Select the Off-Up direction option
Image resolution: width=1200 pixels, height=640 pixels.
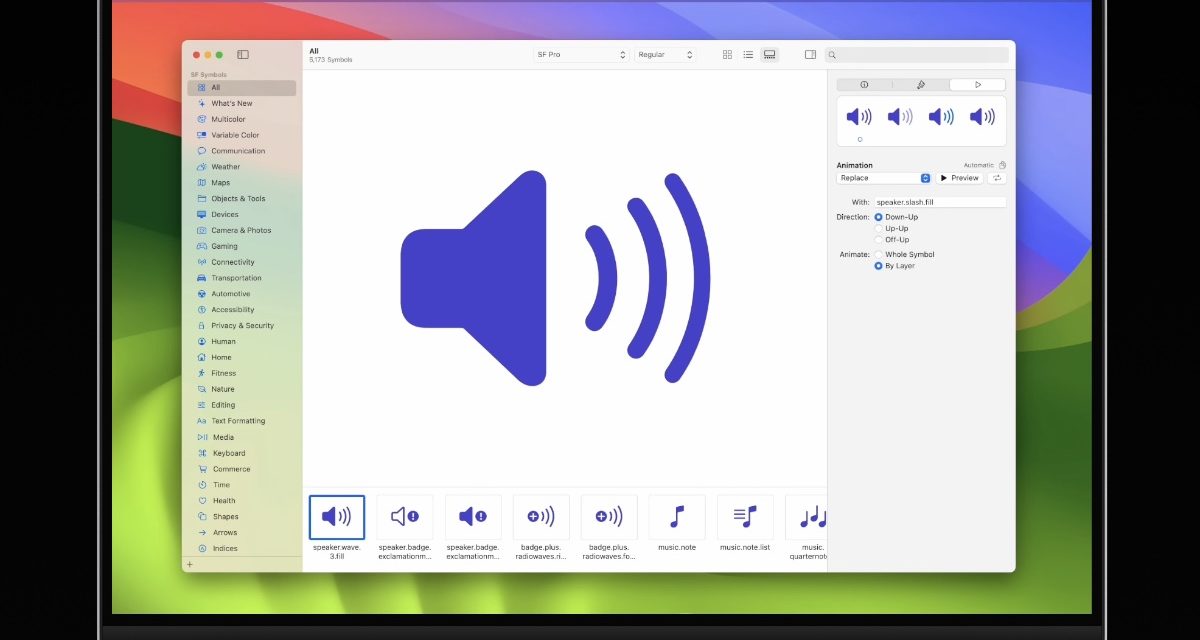(879, 240)
